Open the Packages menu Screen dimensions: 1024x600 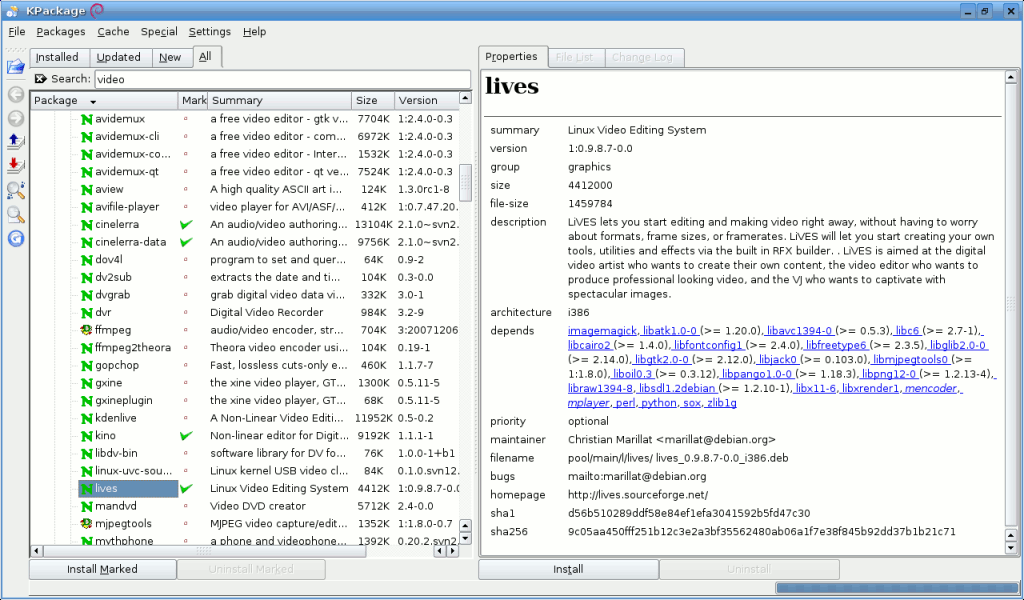61,31
